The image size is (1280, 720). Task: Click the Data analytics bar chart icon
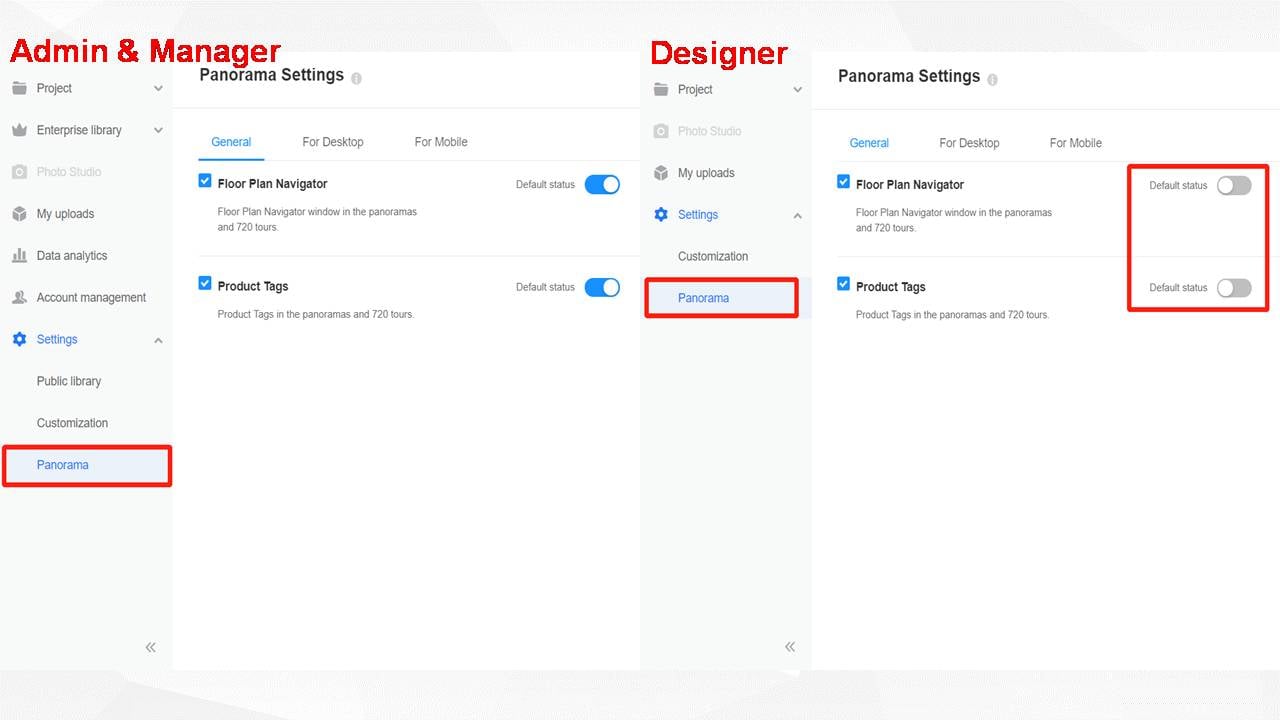19,256
